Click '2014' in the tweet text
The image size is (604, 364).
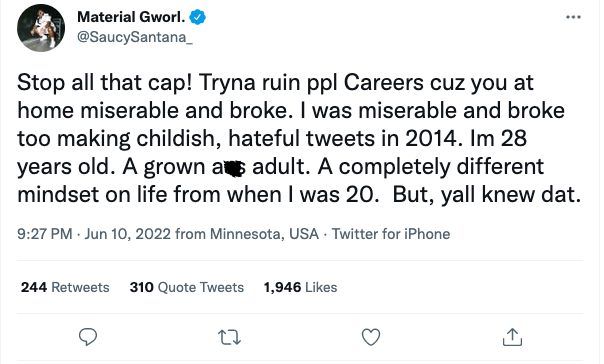click(x=434, y=139)
